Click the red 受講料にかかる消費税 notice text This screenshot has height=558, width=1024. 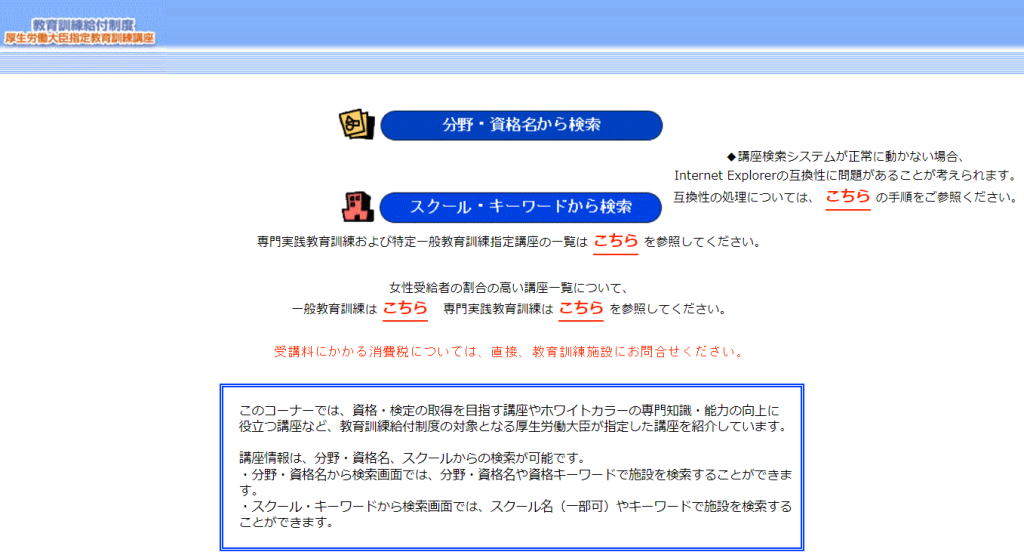click(x=508, y=352)
